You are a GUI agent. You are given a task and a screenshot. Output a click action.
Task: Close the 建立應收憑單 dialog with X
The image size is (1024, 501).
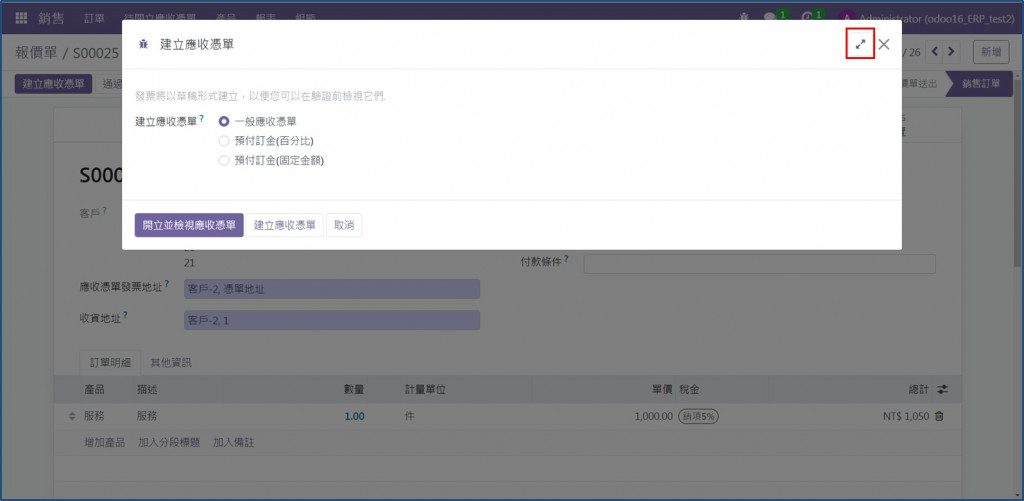point(884,44)
